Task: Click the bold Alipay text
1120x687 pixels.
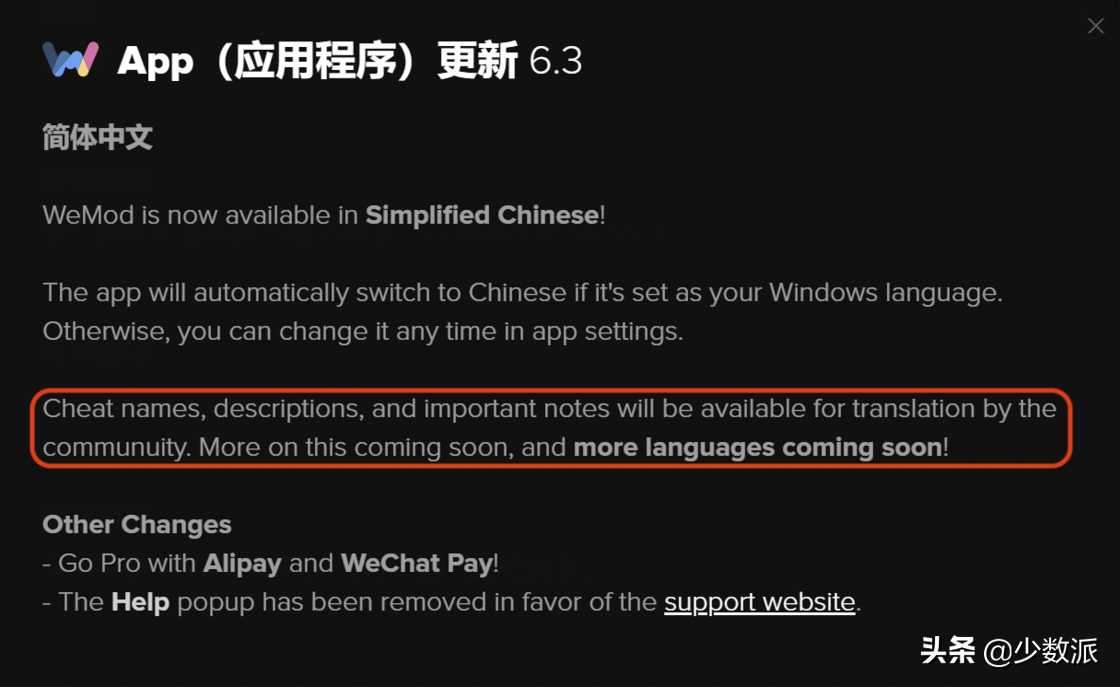Action: coord(242,563)
